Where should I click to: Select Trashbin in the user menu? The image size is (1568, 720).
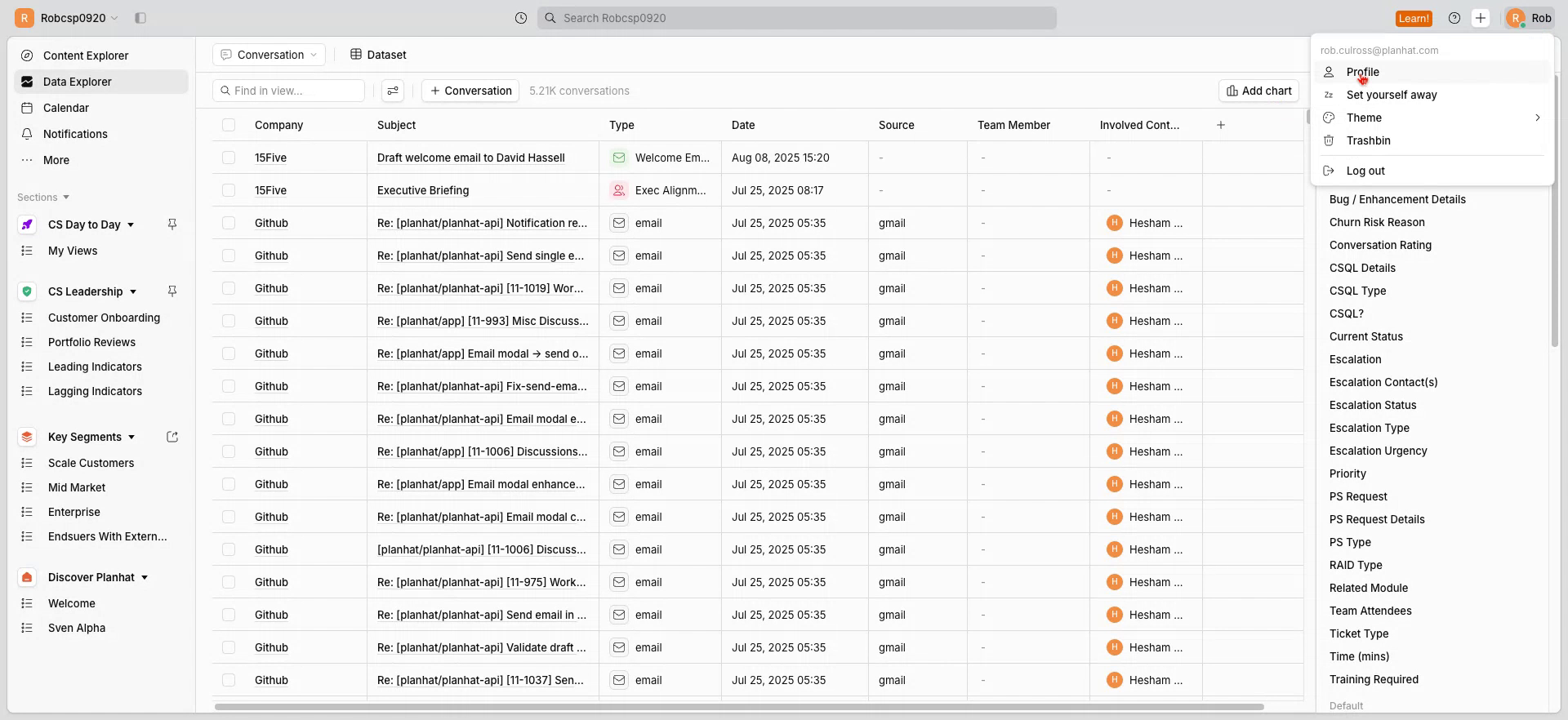tap(1431, 140)
